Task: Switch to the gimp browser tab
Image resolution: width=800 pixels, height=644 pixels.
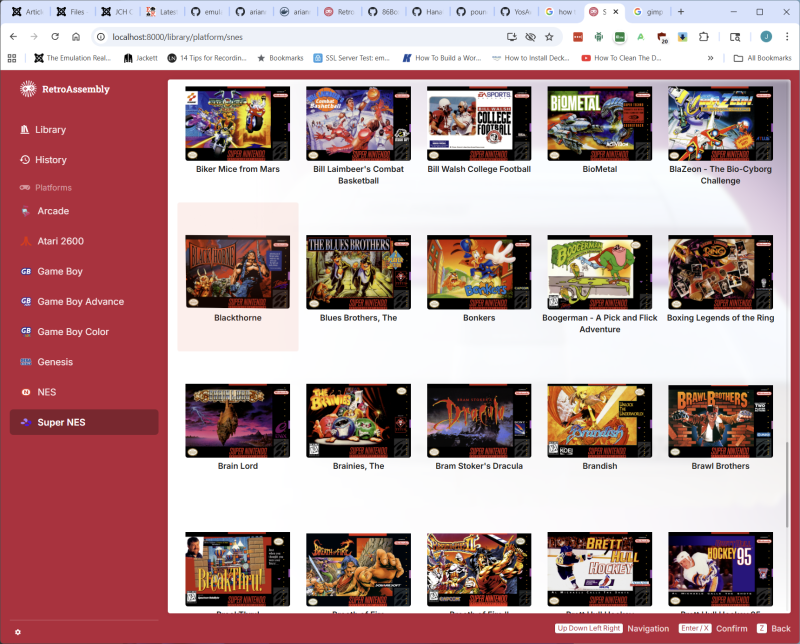Action: click(650, 12)
